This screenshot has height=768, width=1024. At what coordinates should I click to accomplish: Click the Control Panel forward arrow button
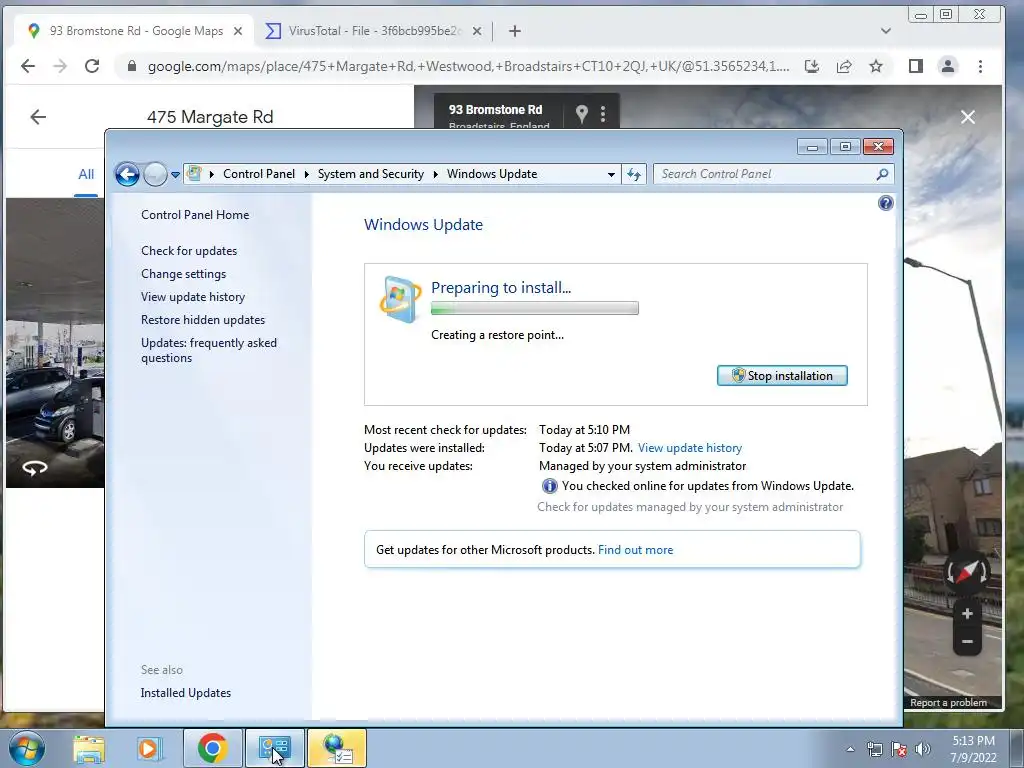pos(155,174)
